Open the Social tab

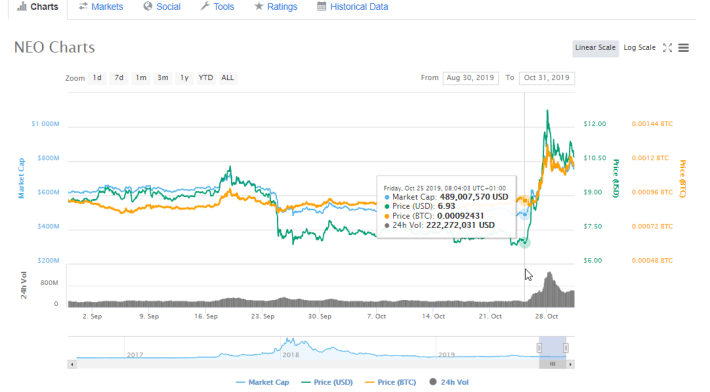click(x=162, y=7)
